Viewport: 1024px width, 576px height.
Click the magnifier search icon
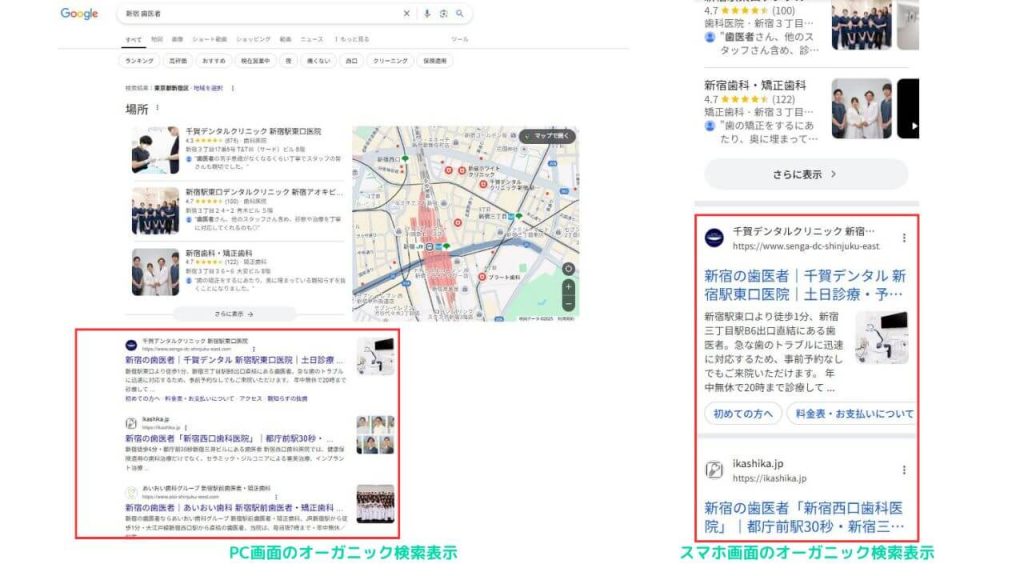click(460, 13)
